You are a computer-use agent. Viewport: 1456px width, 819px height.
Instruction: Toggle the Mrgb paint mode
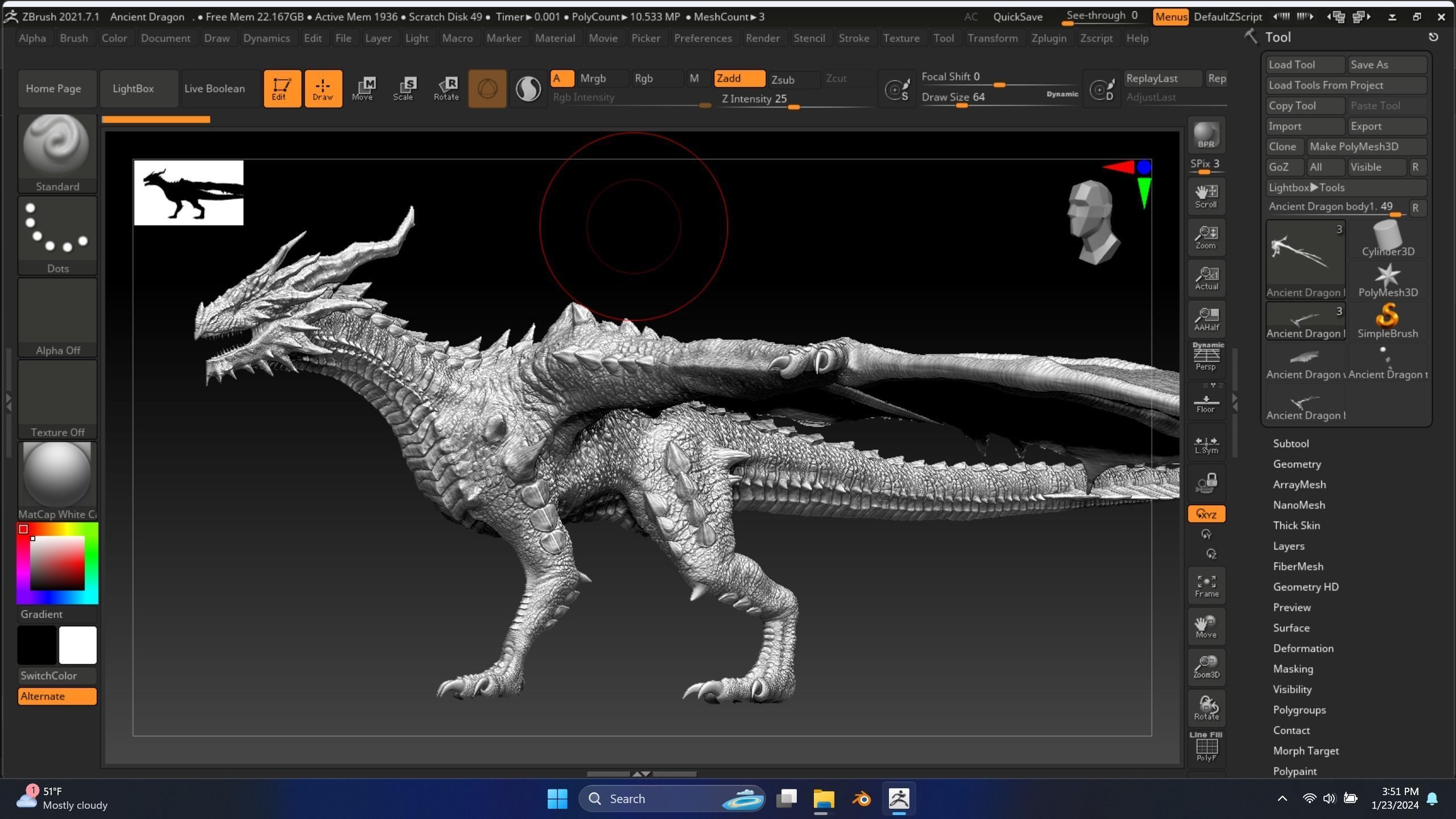[x=603, y=78]
